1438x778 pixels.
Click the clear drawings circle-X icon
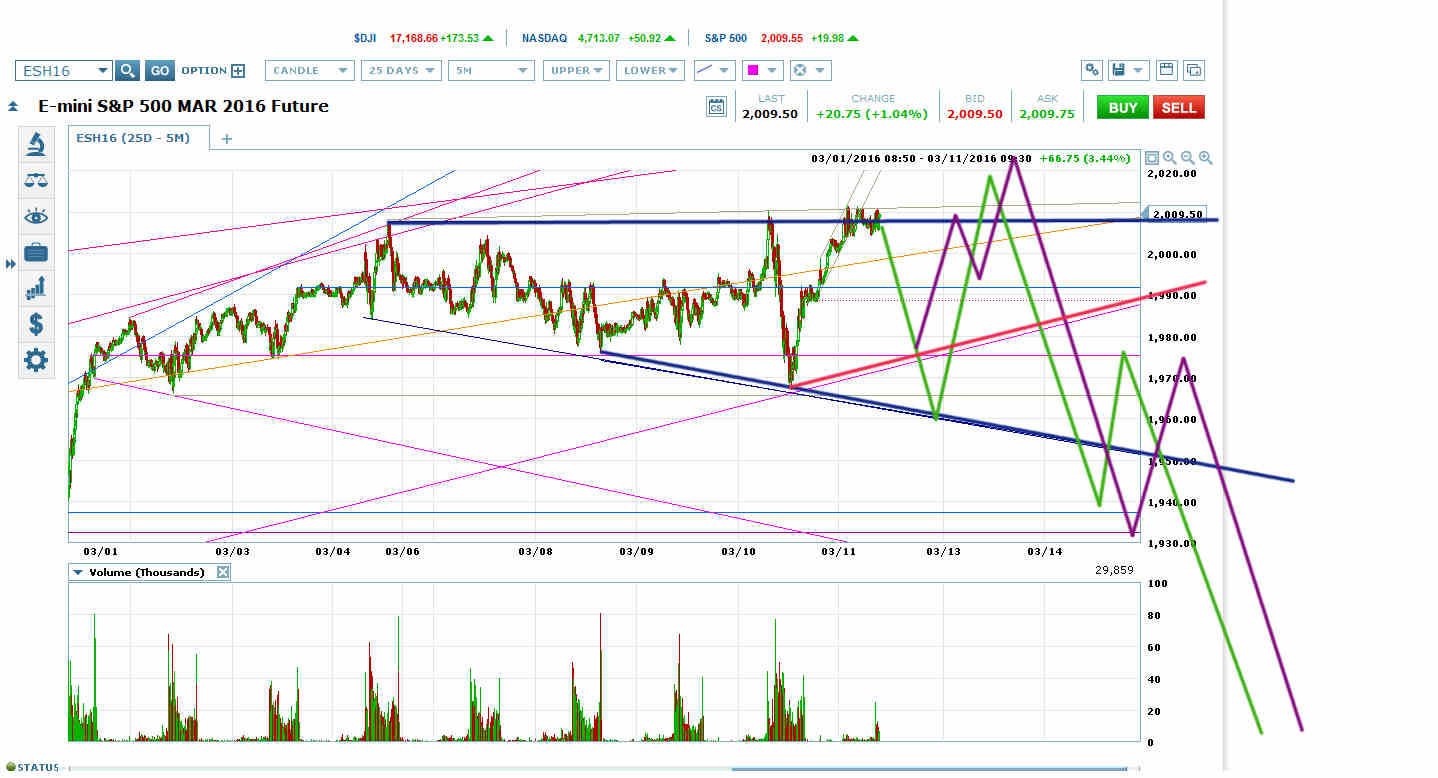(x=799, y=70)
